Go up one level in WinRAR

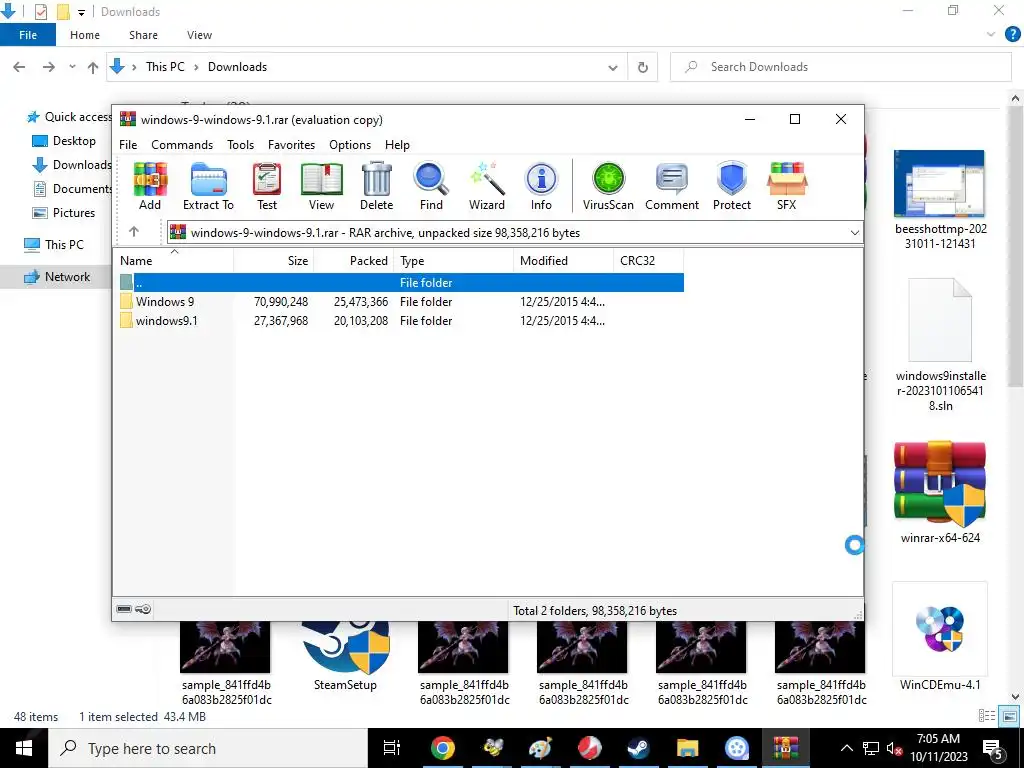click(x=134, y=231)
